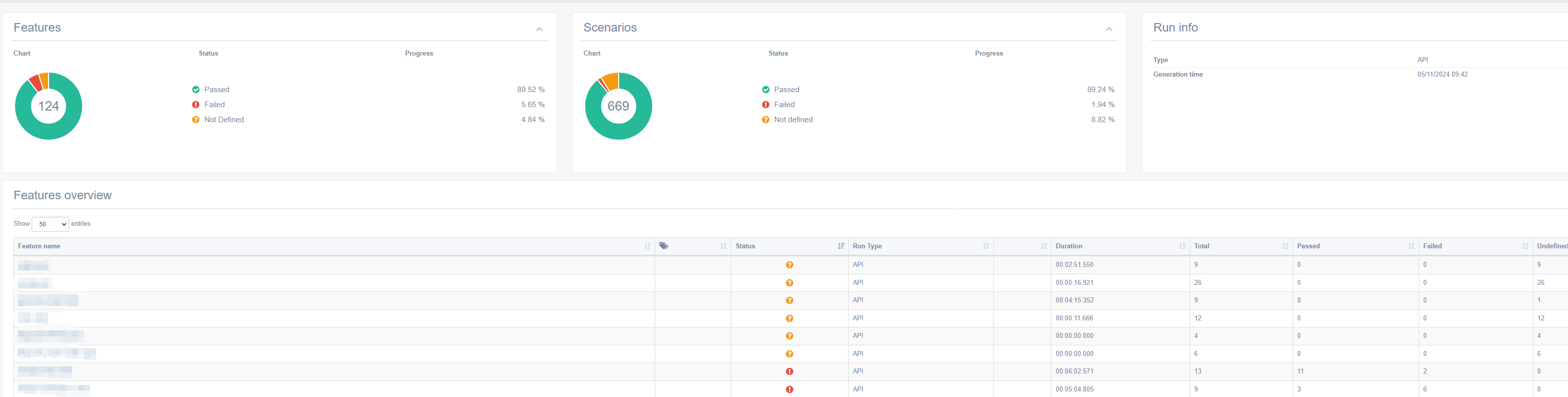Click the 8.82 % progress value
This screenshot has width=1568, height=397.
(1102, 120)
